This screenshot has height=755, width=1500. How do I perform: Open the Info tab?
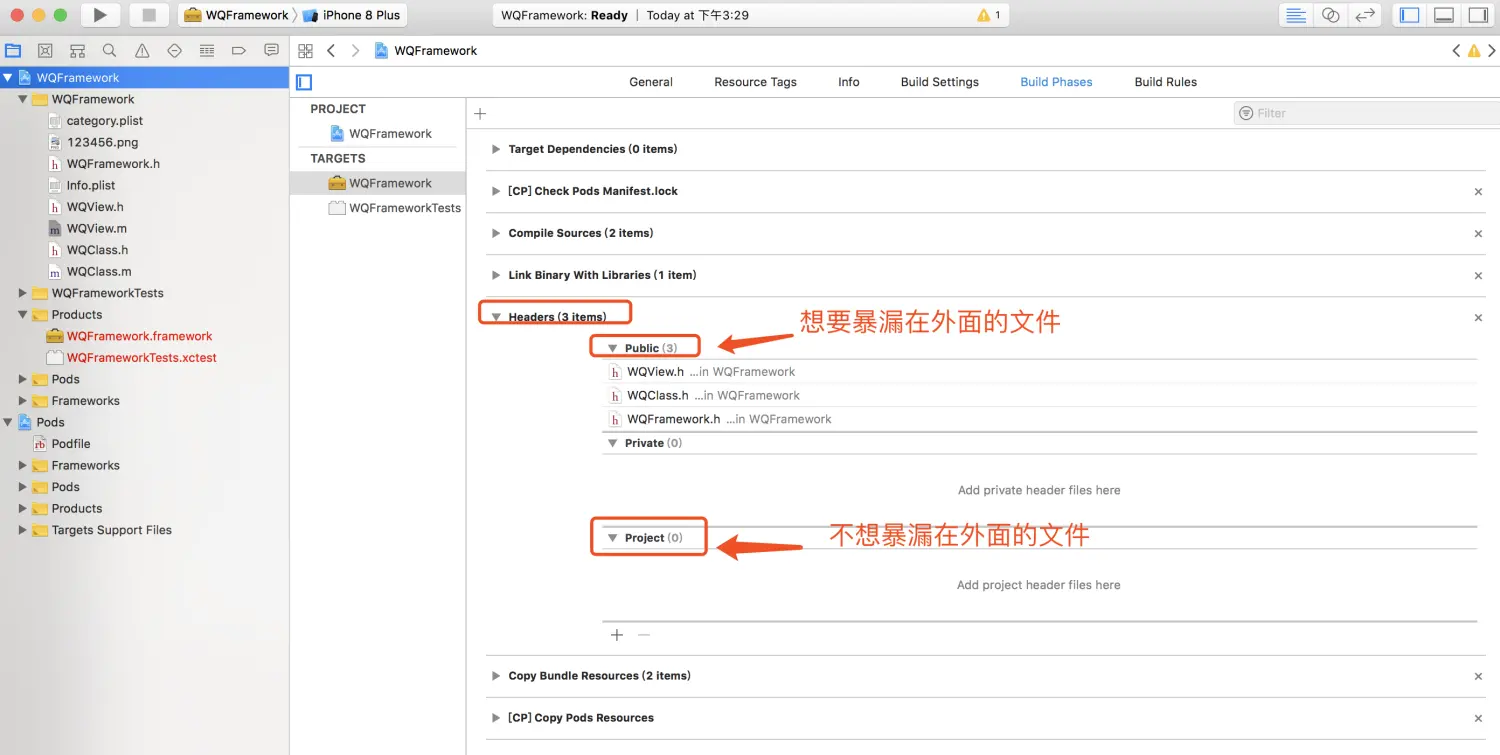[x=848, y=82]
